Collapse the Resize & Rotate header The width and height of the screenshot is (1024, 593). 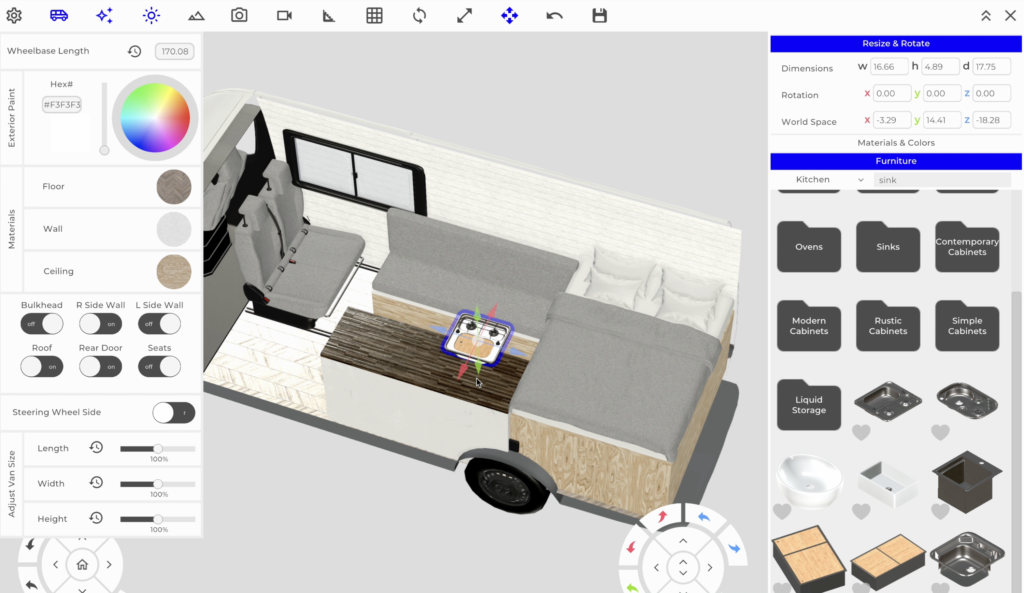pos(895,43)
